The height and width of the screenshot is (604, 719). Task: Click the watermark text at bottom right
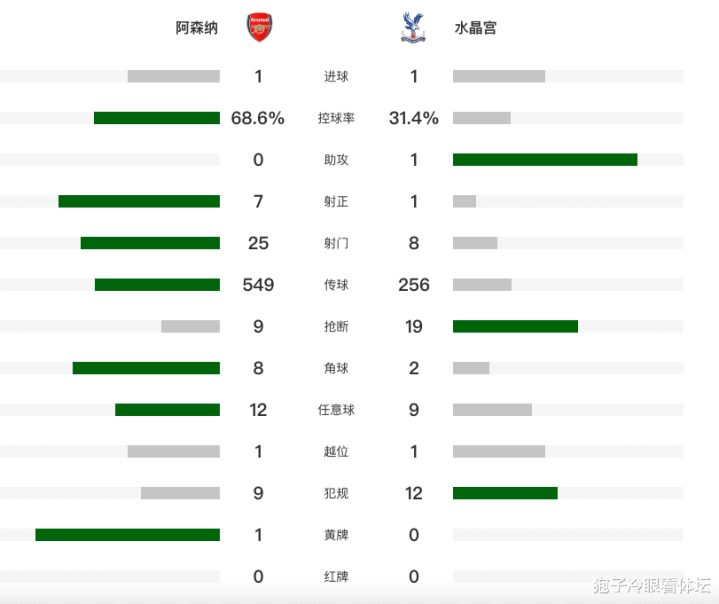point(650,585)
